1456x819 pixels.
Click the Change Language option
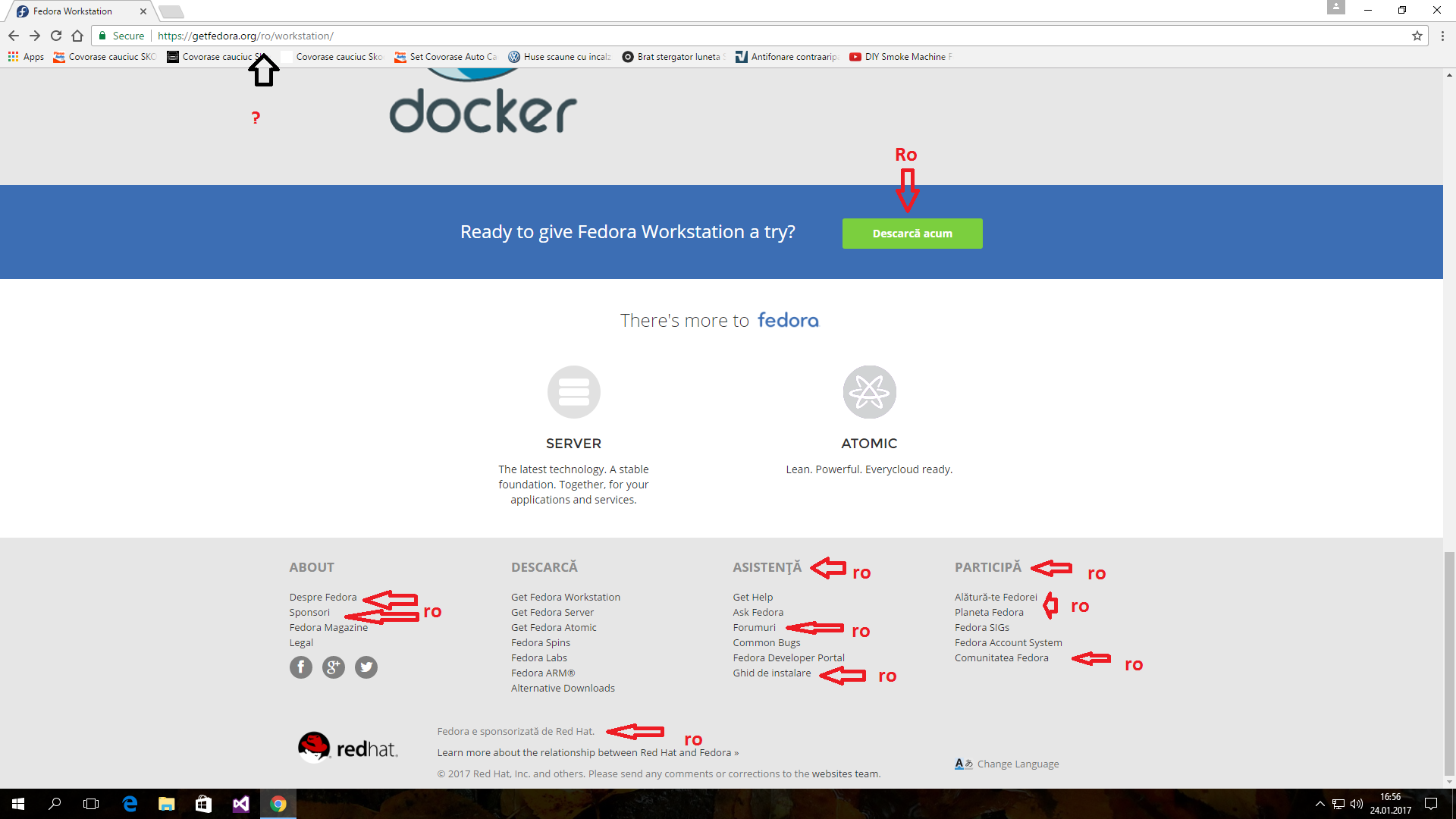(x=1007, y=764)
